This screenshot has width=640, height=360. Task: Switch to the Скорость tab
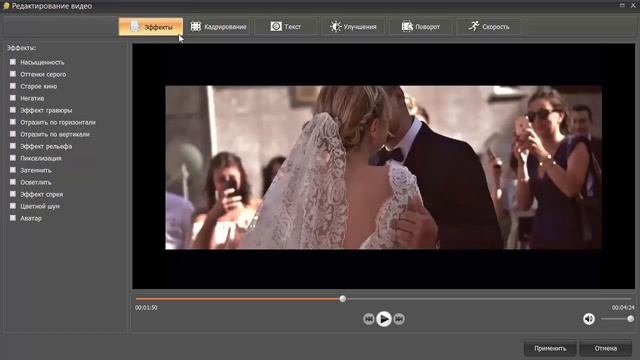click(489, 27)
